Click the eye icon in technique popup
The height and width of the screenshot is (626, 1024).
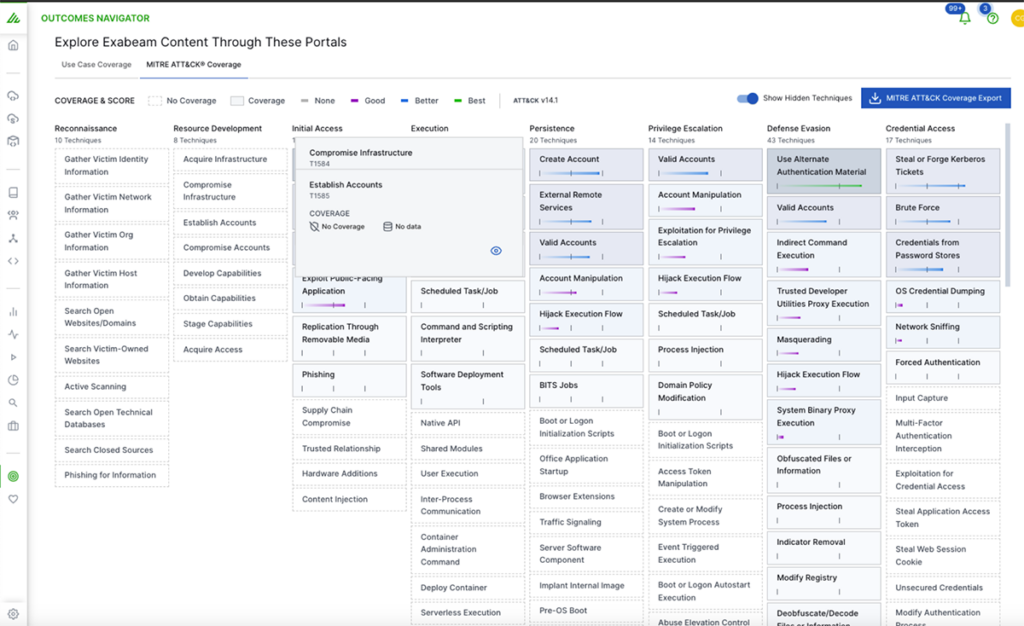pyautogui.click(x=496, y=251)
